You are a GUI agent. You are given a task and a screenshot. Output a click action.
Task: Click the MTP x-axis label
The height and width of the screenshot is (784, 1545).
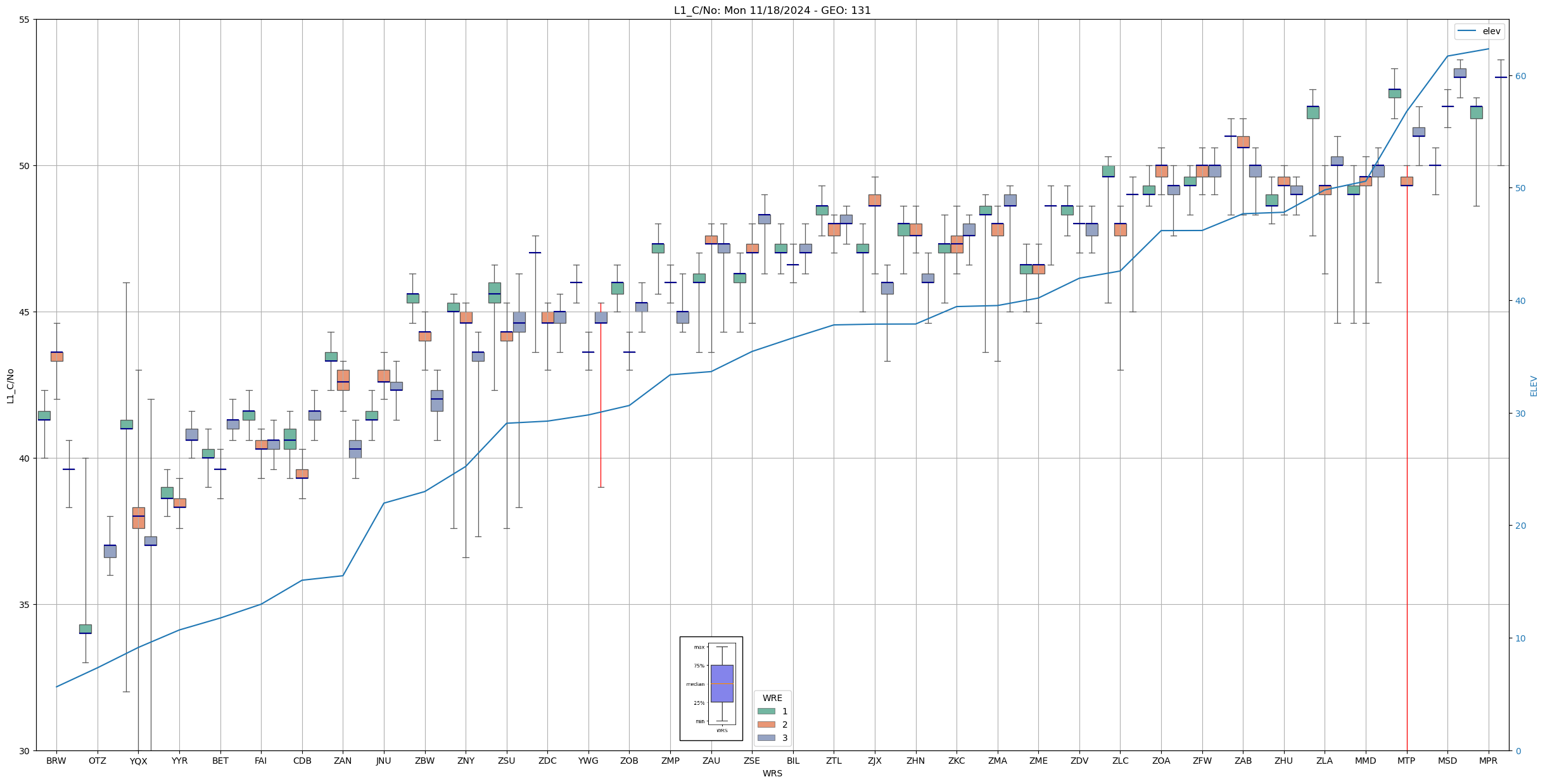1406,761
